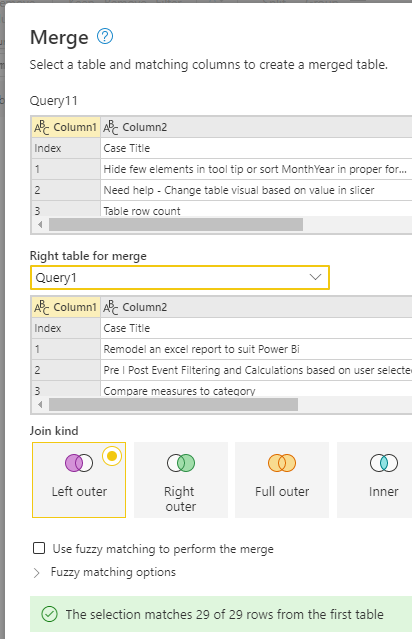Open the Merge help question-mark icon
The image size is (412, 639).
pyautogui.click(x=105, y=37)
